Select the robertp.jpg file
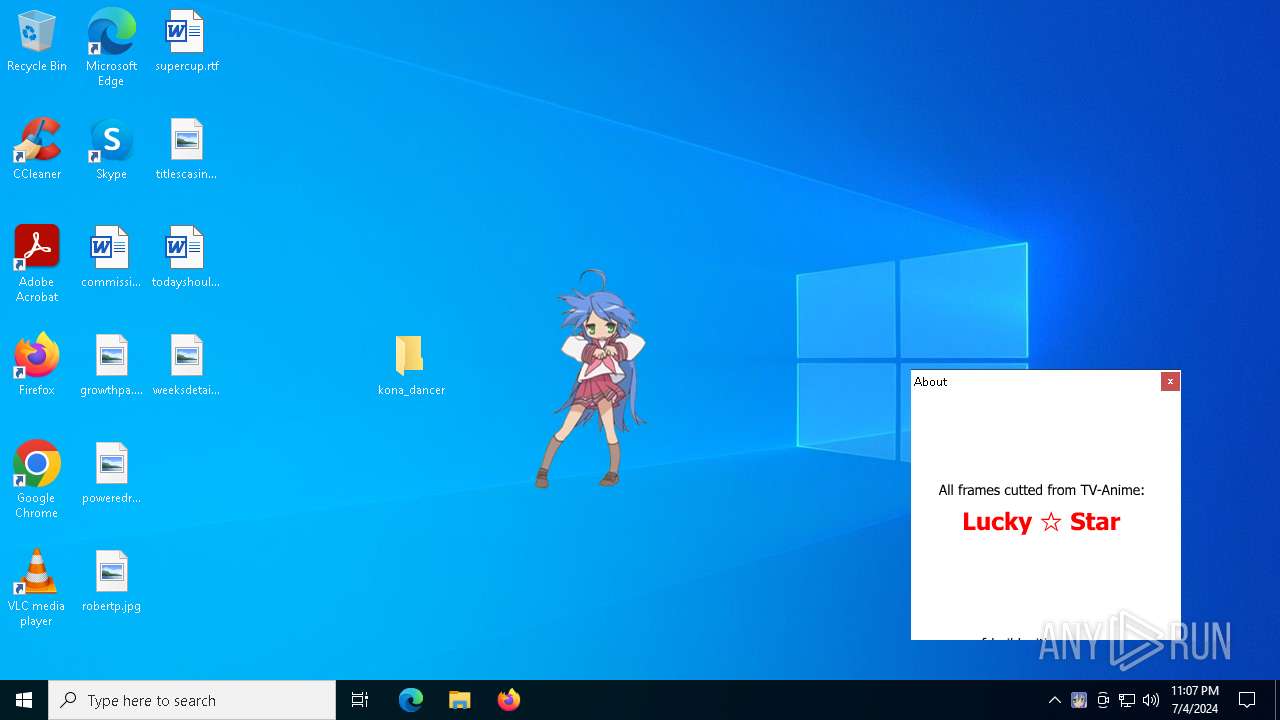The width and height of the screenshot is (1280, 720). pos(111,582)
